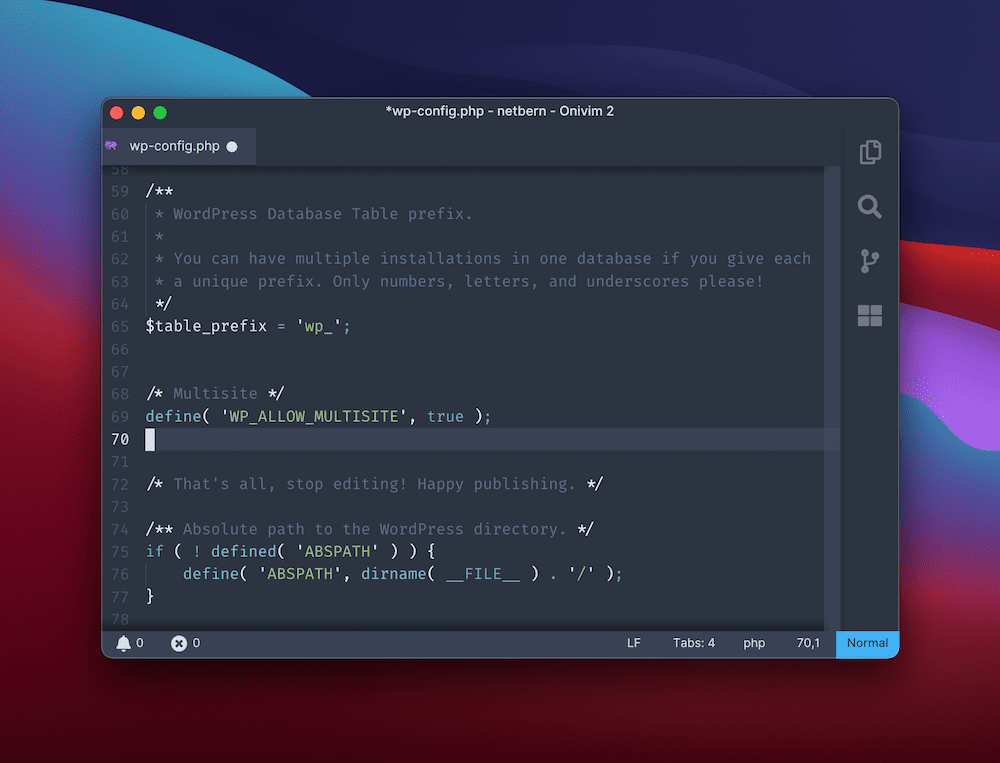Click 'WordPress Database Table prefix.' comment text

[323, 214]
